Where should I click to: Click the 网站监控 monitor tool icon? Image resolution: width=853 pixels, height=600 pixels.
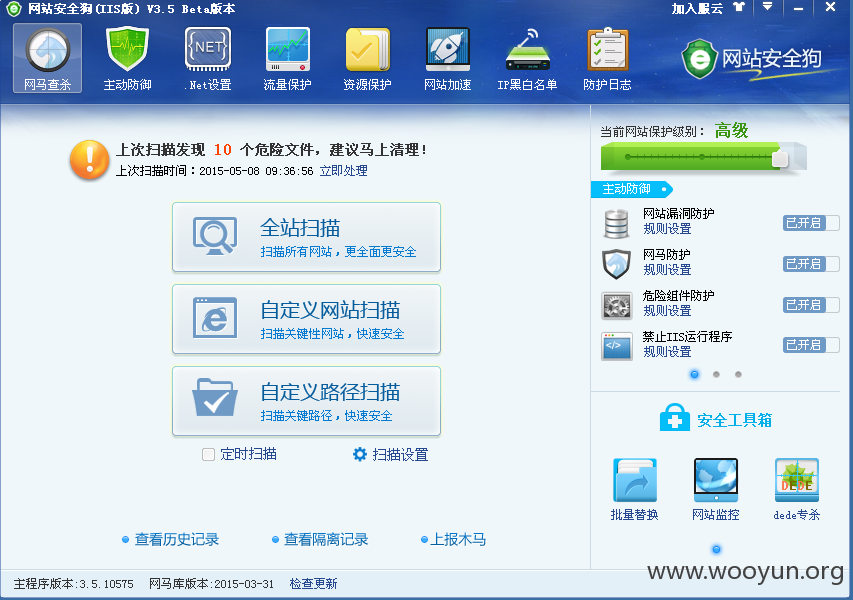coord(716,480)
